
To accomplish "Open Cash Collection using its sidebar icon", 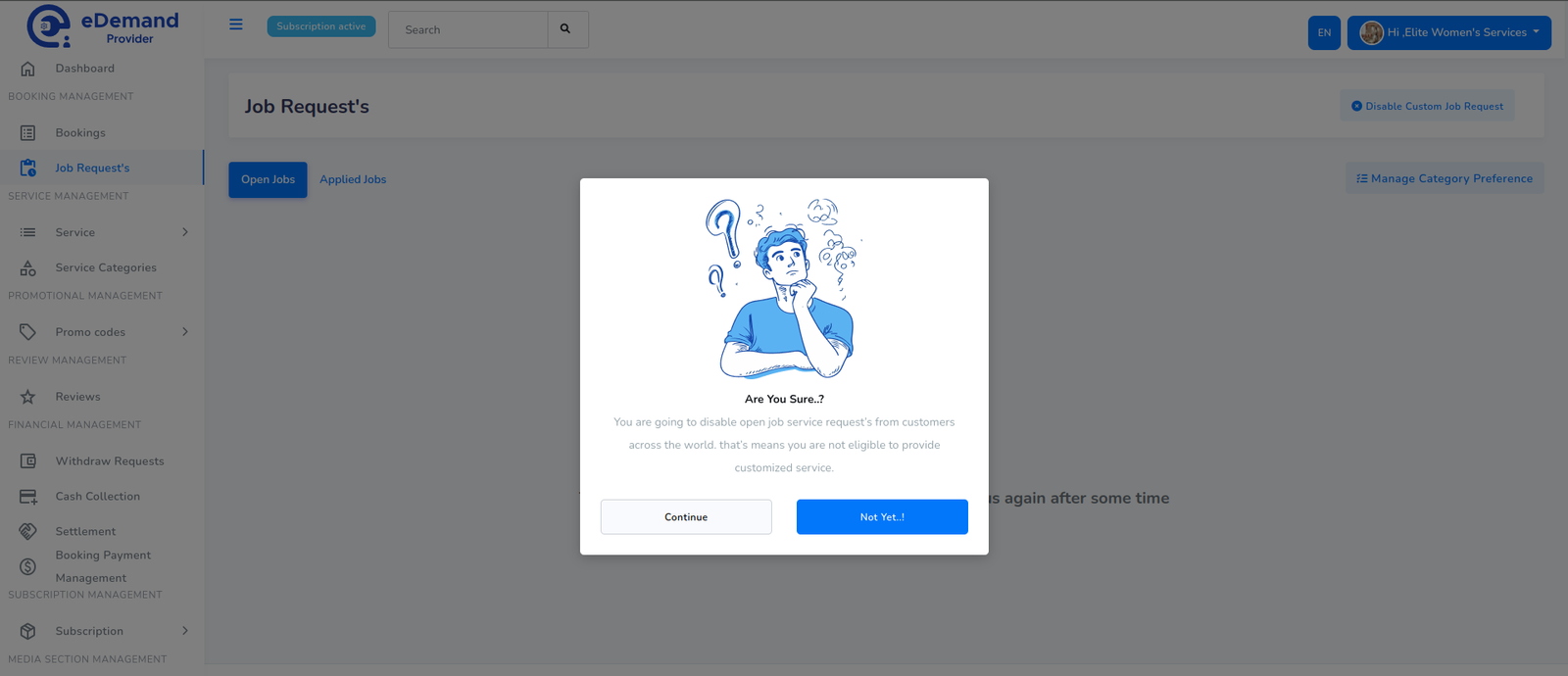I will pos(25,496).
